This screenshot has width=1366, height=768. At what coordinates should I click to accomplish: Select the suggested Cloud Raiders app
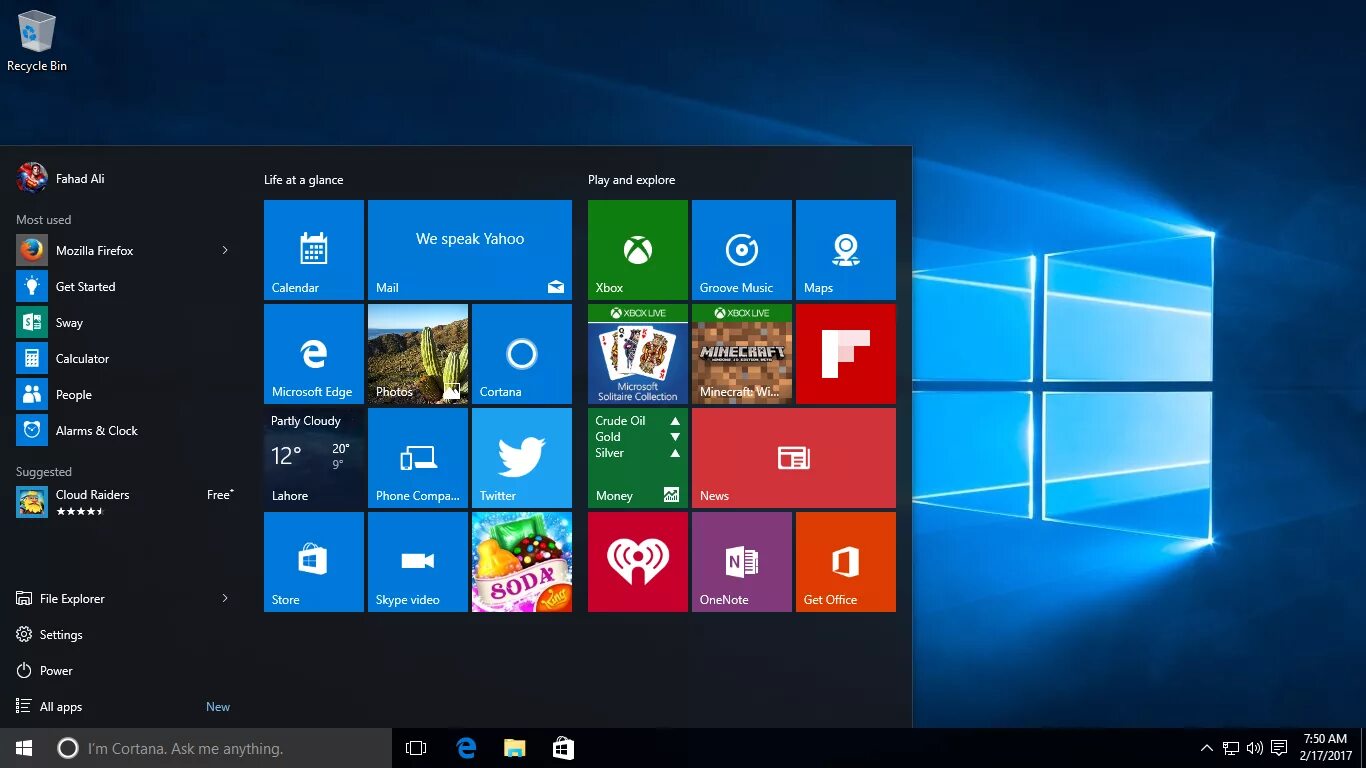[x=124, y=502]
